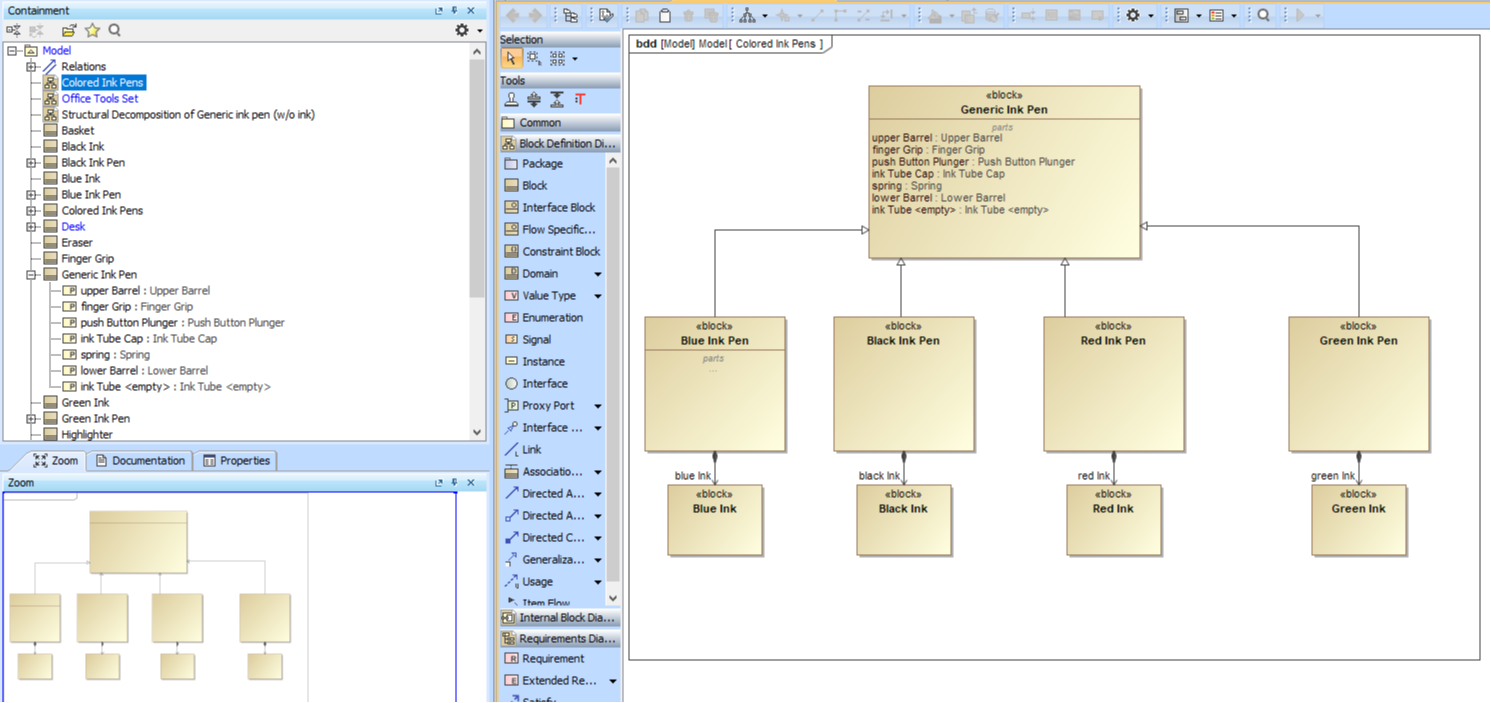The width and height of the screenshot is (1491, 703).
Task: Click the paste clipboard icon in diagram toolbar
Action: point(665,15)
